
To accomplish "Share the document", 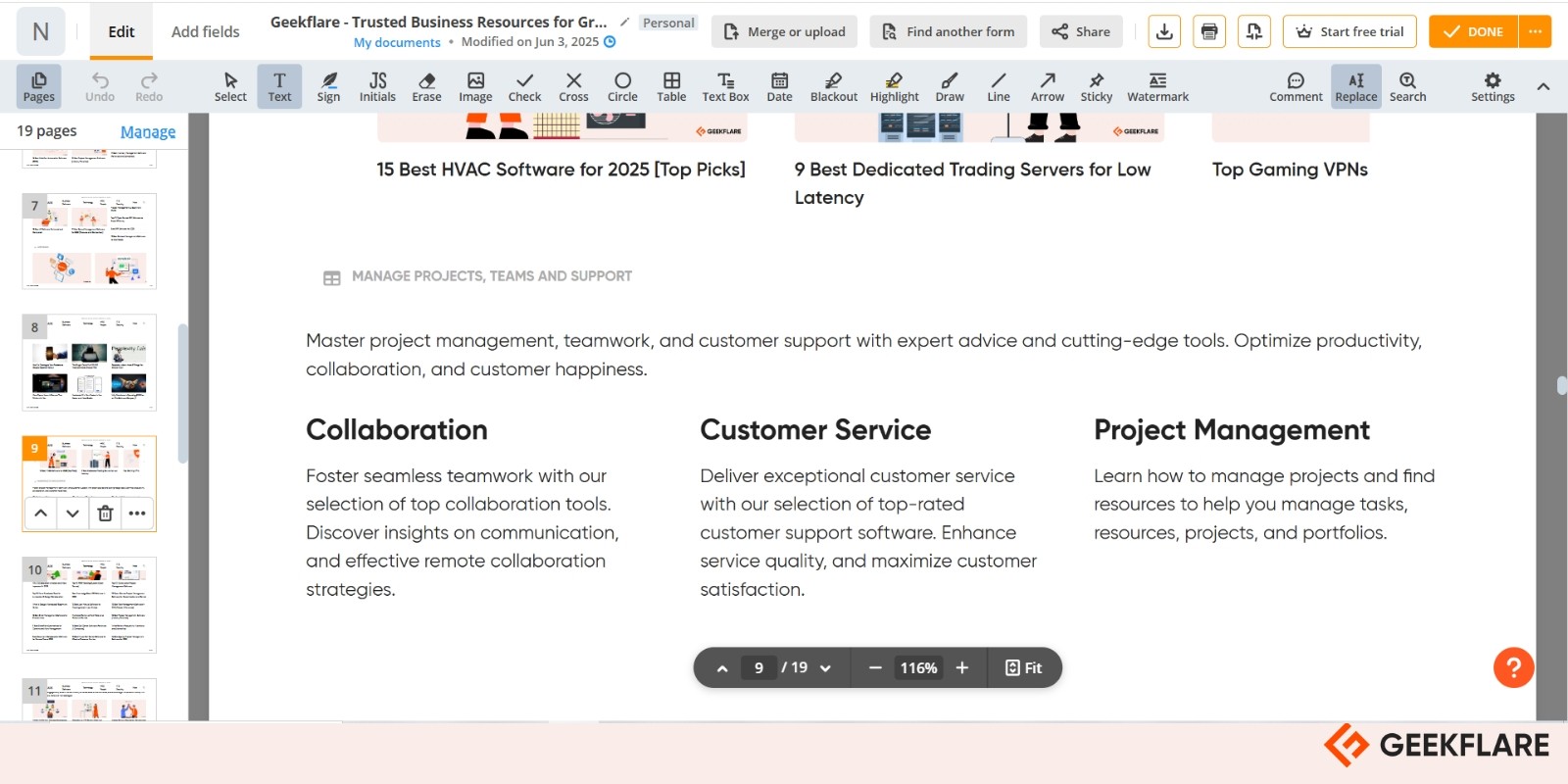I will (x=1081, y=31).
